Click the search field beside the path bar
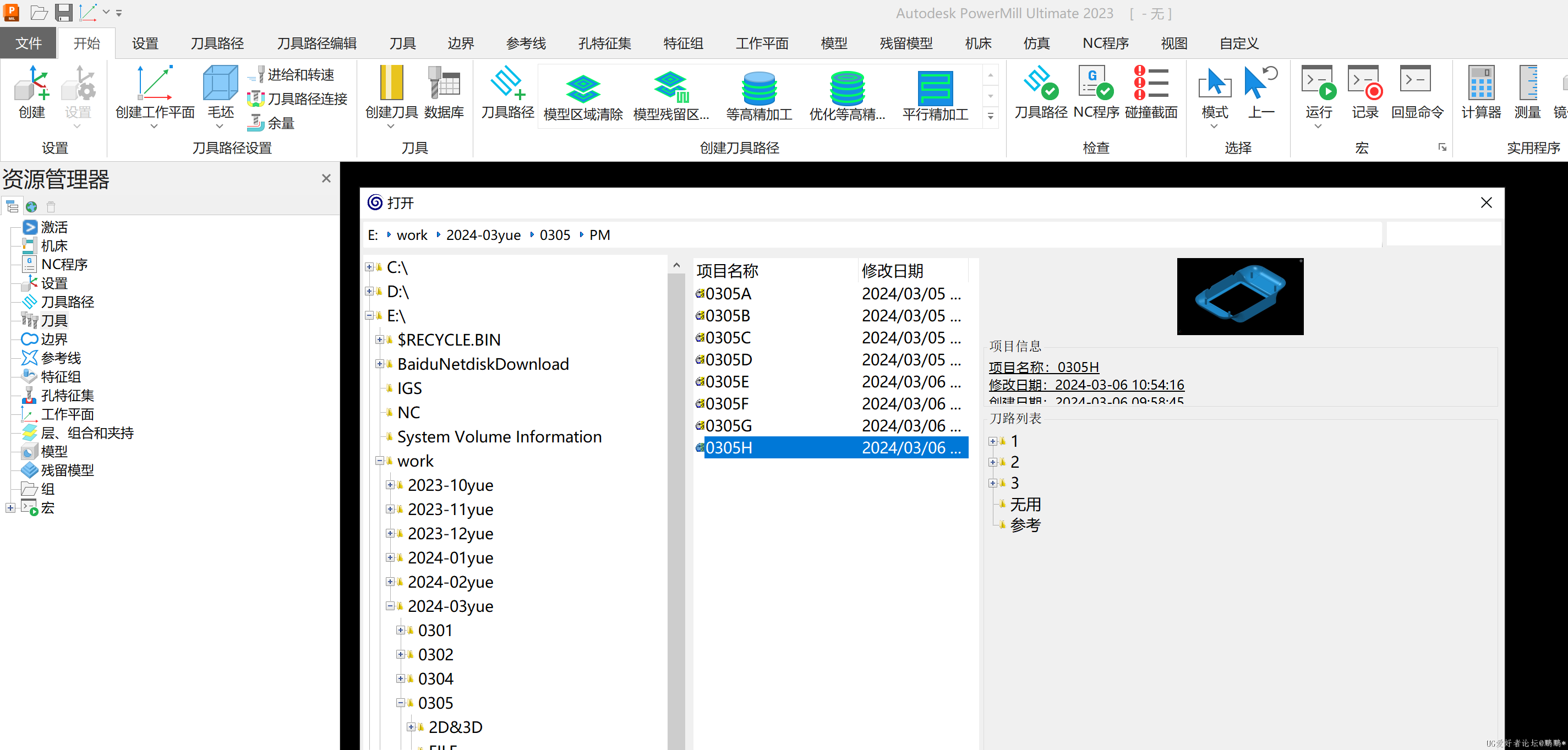The width and height of the screenshot is (1568, 750). coord(1443,234)
